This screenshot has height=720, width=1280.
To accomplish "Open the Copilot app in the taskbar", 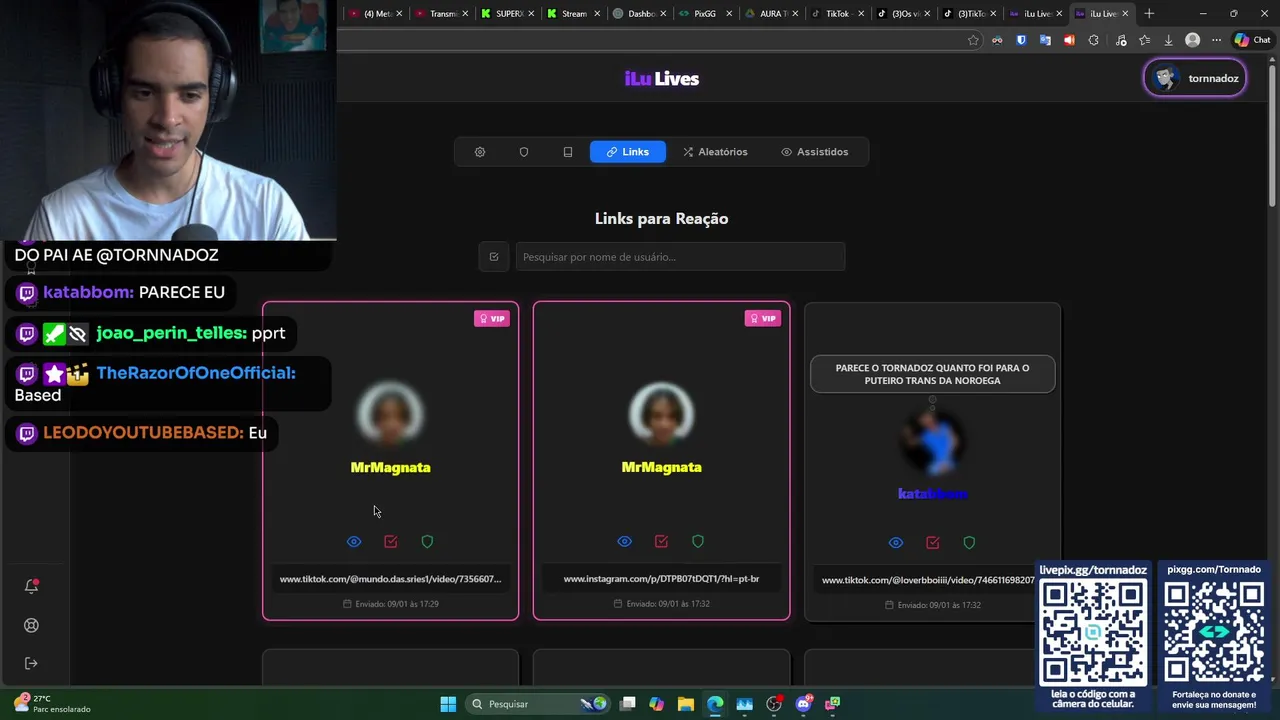I will (656, 704).
